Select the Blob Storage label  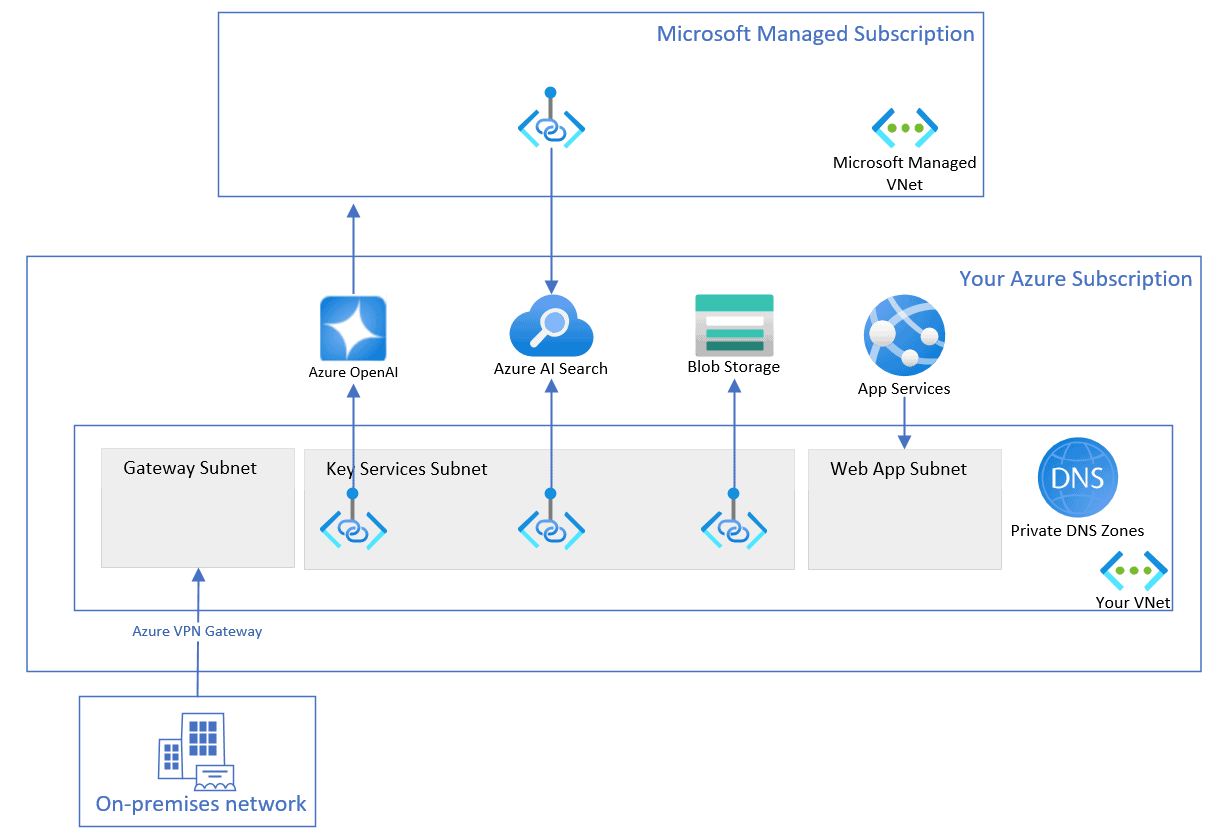pos(734,367)
